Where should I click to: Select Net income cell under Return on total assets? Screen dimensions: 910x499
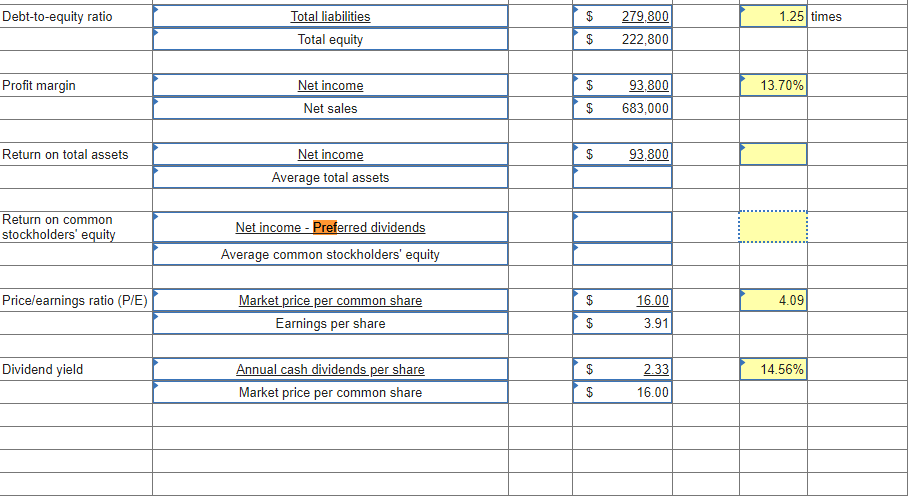click(330, 154)
